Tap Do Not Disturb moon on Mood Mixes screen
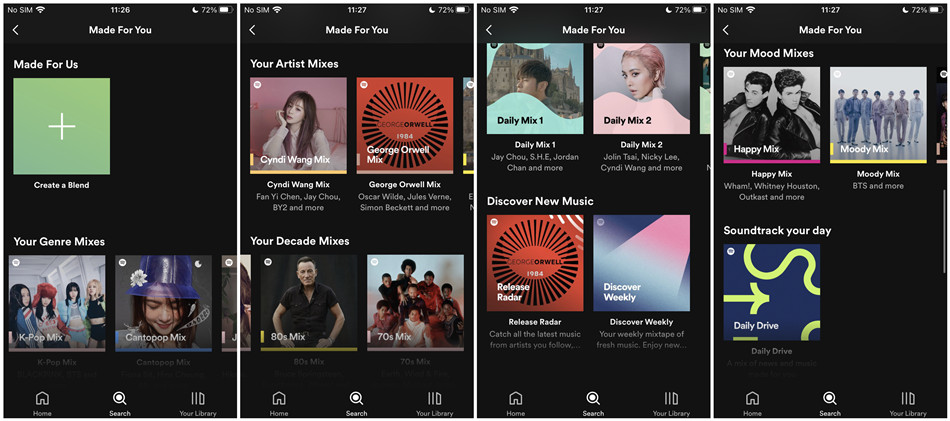The image size is (950, 421). point(904,10)
